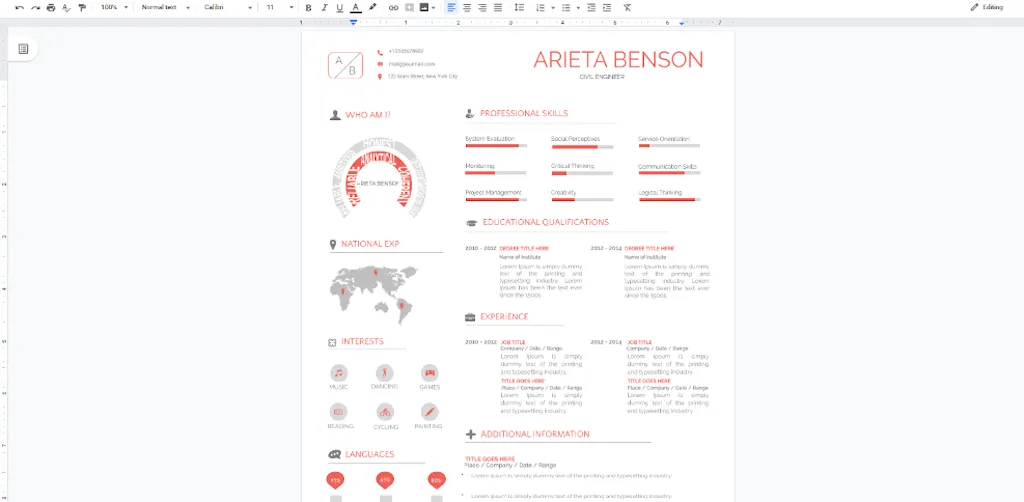Viewport: 1024px width, 502px height.
Task: Run the spelling and grammar check
Action: 66,7
